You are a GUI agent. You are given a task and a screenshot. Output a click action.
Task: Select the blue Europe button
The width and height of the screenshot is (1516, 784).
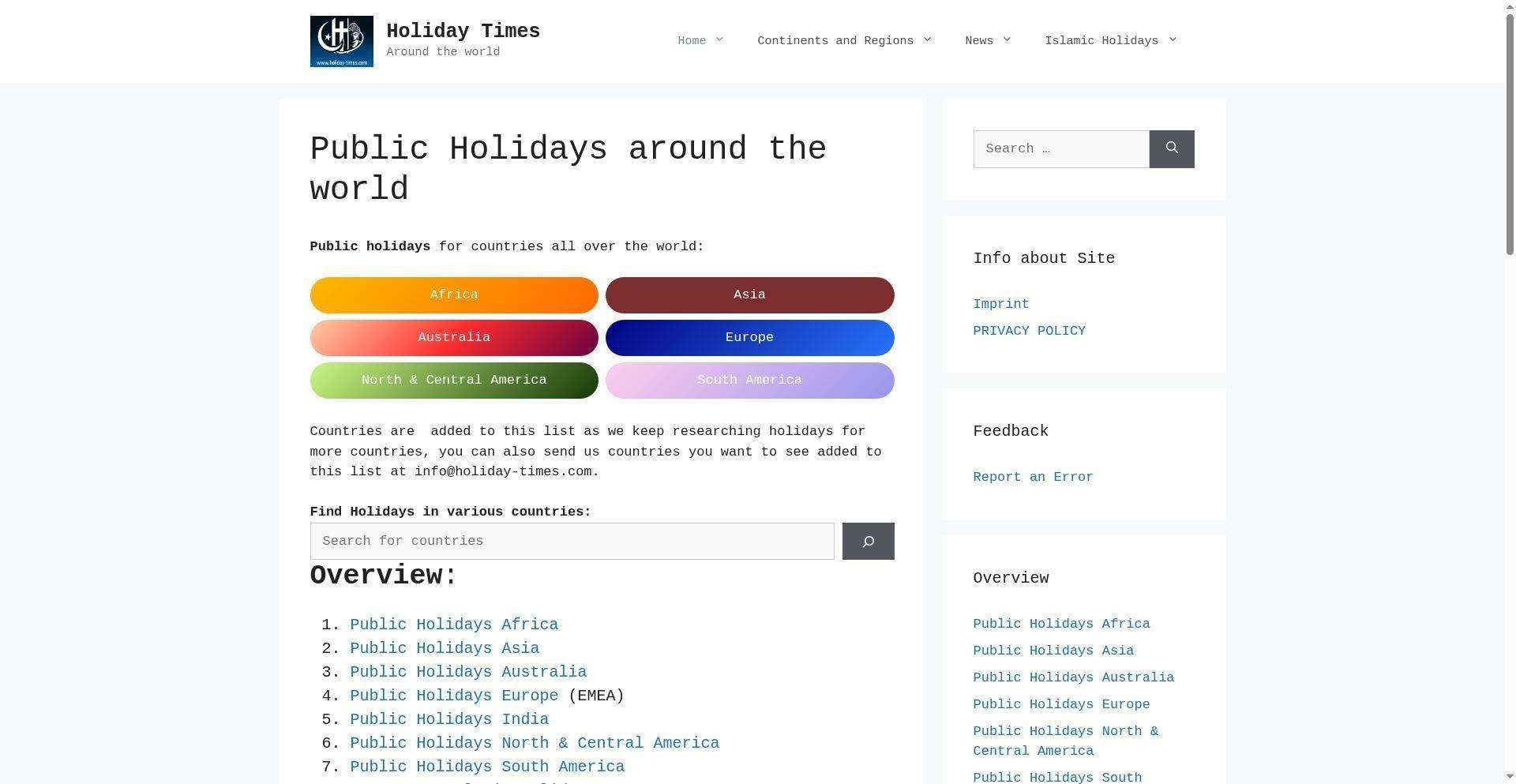point(749,338)
